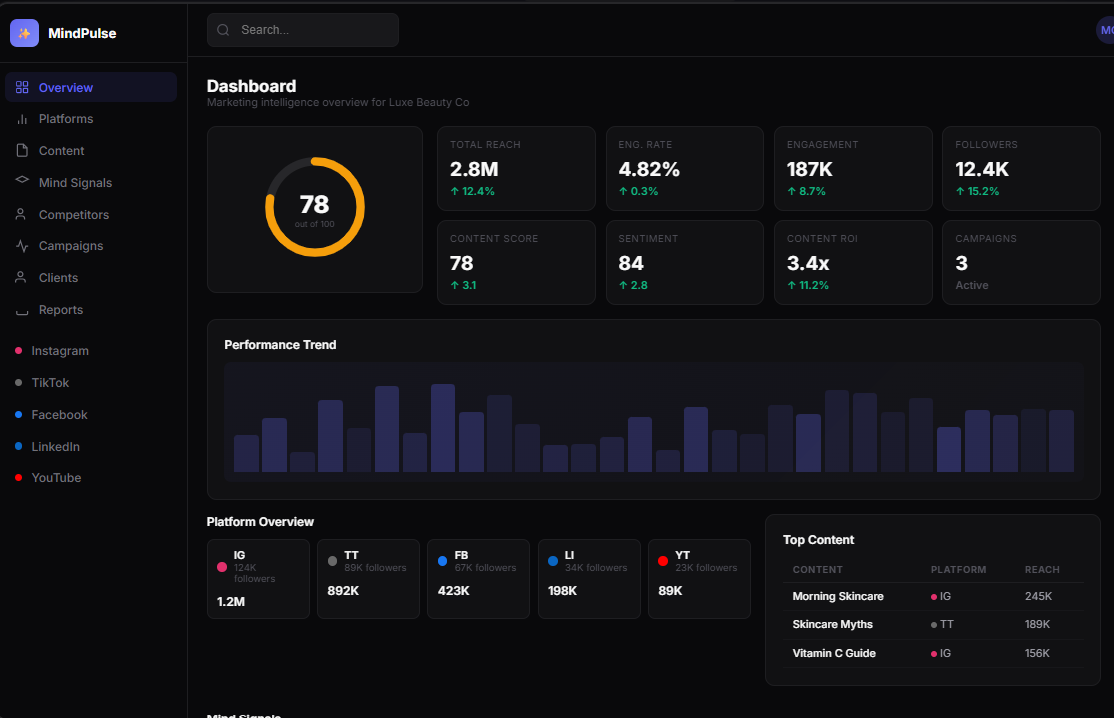
Task: Click the red dot in YT card
Action: point(663,561)
